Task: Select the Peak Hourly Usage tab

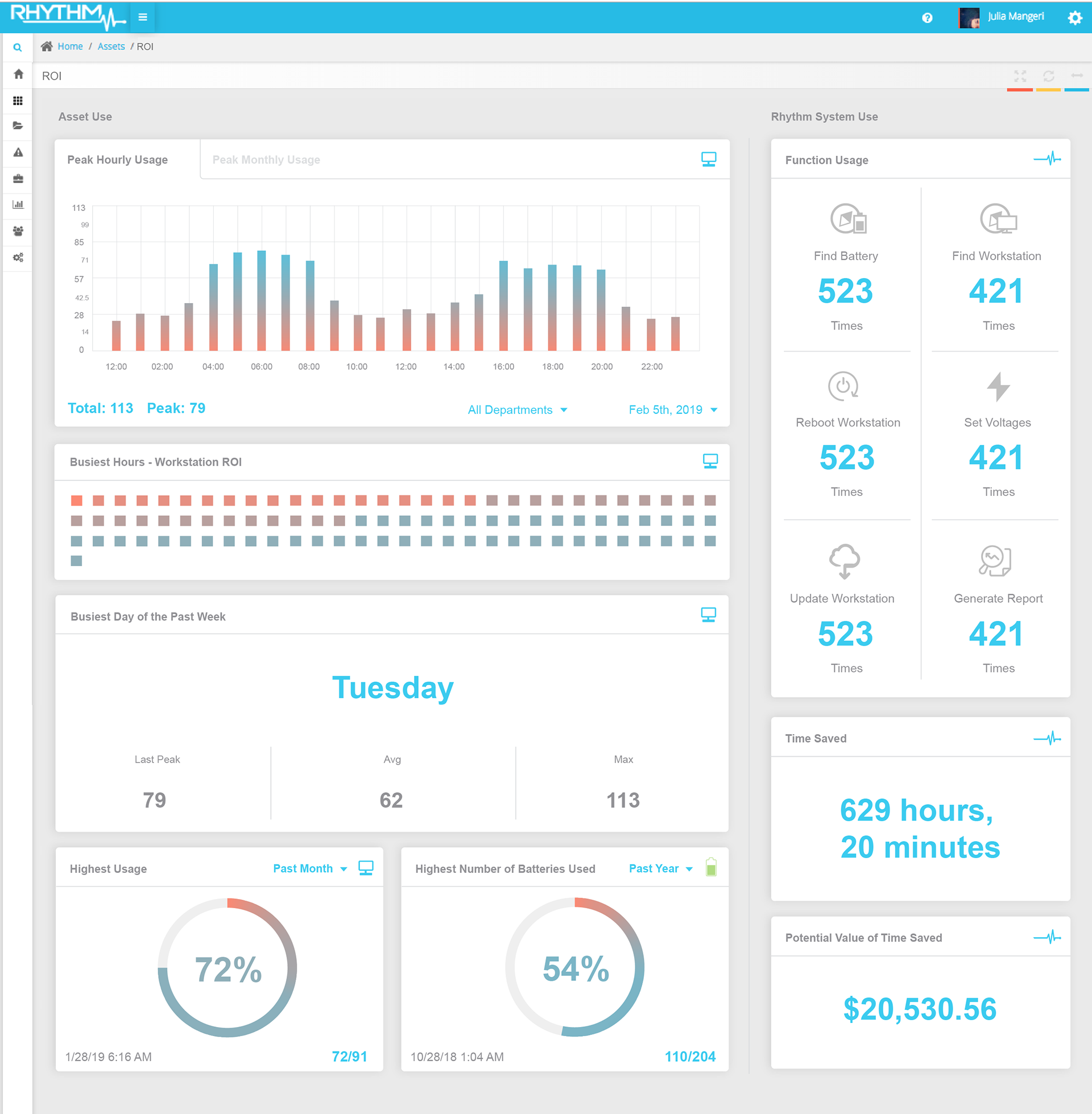Action: [118, 160]
